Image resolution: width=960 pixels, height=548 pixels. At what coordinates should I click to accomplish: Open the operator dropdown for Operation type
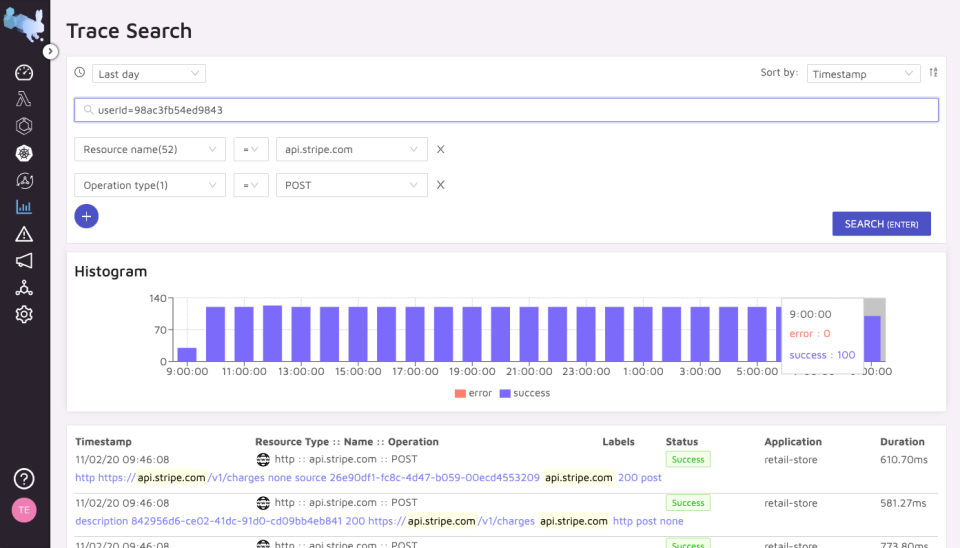click(x=251, y=185)
